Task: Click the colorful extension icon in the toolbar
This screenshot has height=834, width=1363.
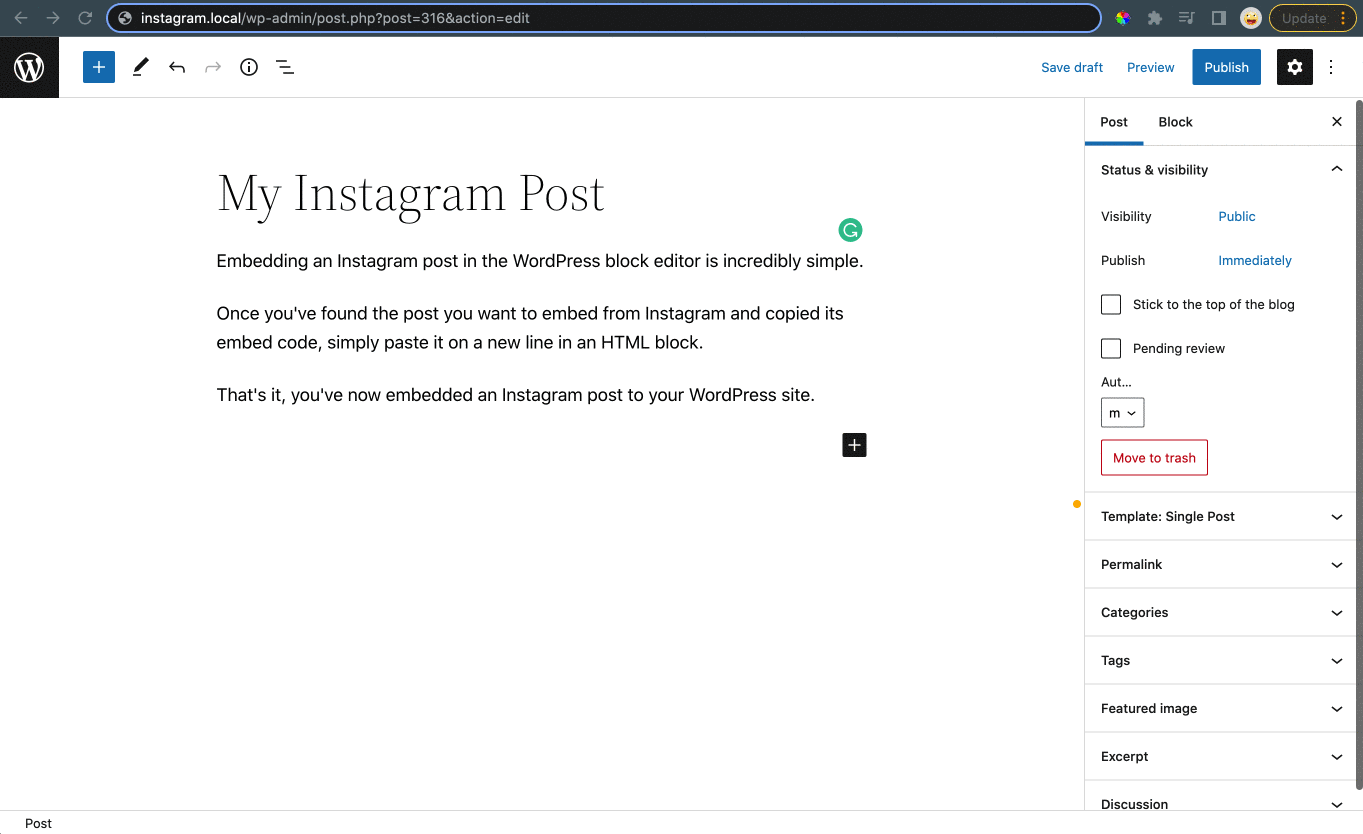Action: (1123, 18)
